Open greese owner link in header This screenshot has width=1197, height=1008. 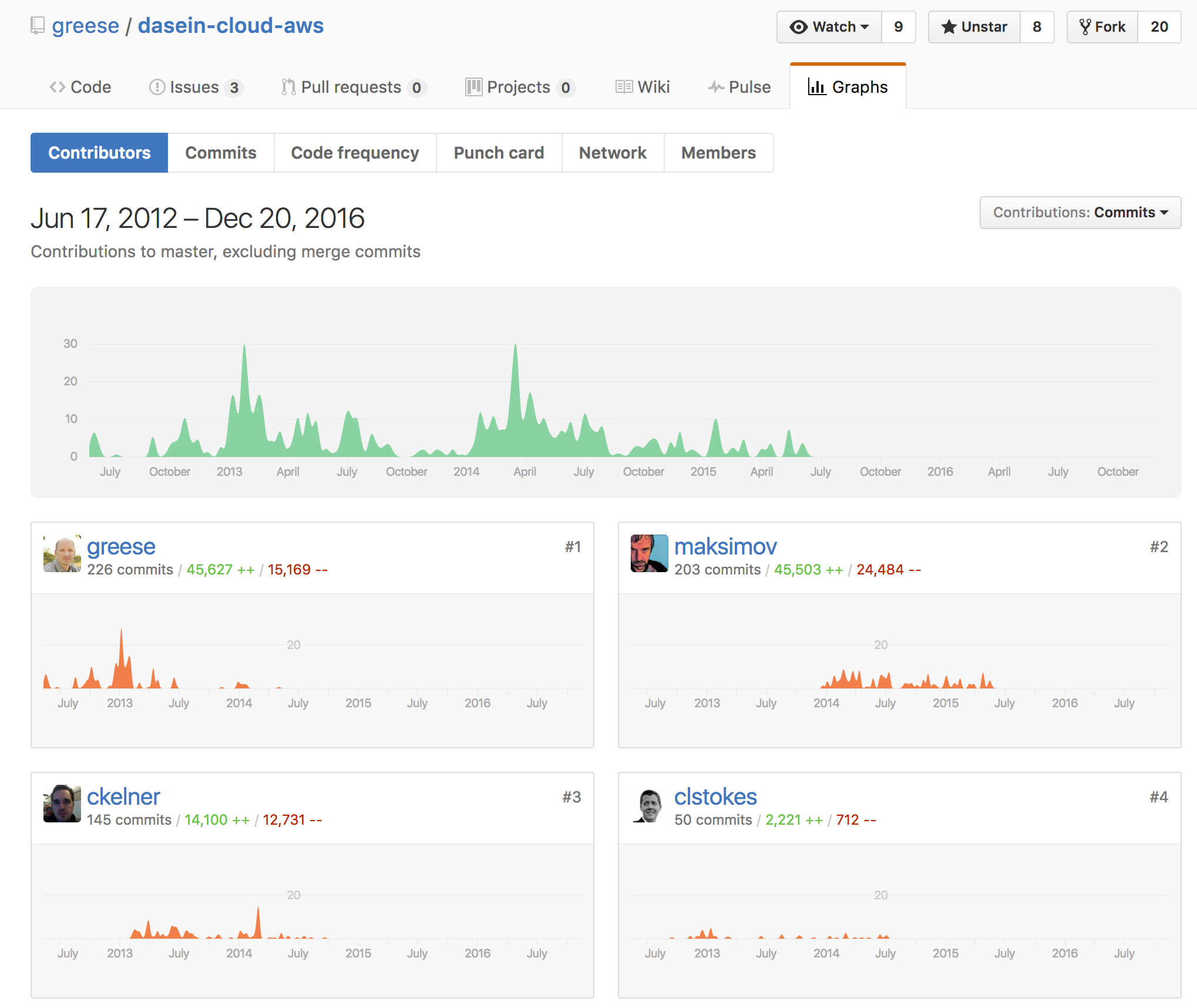pos(86,26)
